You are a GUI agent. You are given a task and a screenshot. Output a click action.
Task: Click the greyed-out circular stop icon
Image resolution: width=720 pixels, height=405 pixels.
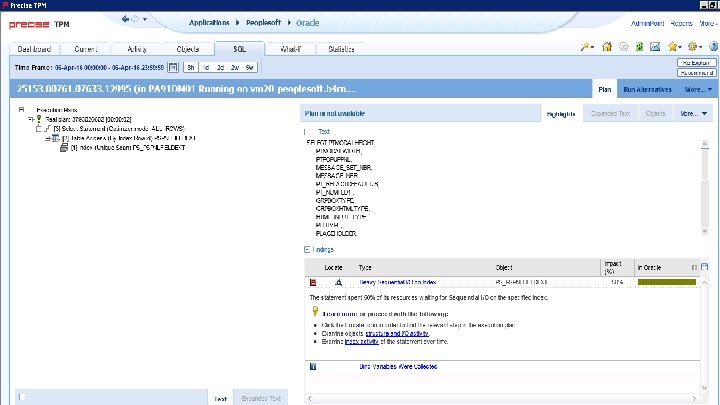(x=624, y=46)
